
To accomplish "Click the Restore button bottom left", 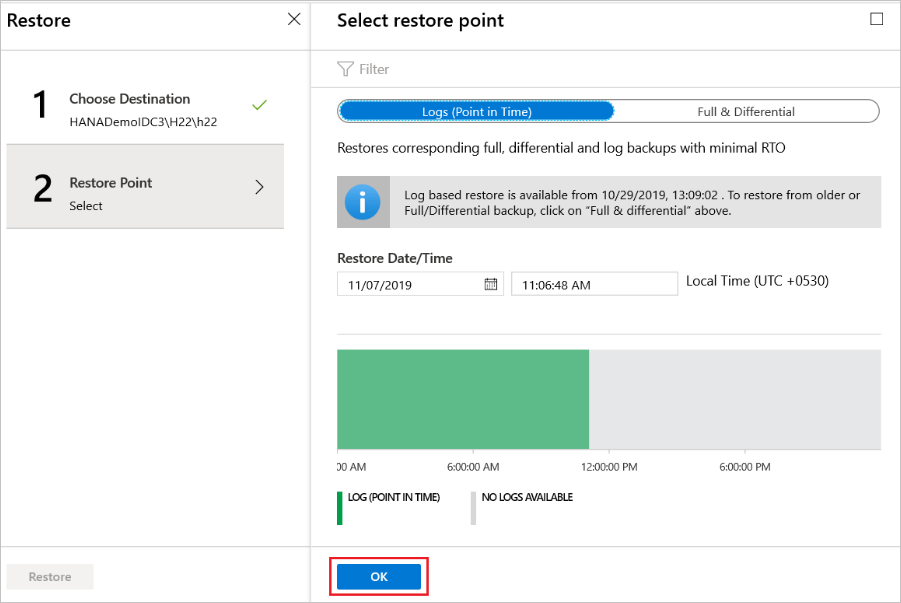I will [49, 576].
